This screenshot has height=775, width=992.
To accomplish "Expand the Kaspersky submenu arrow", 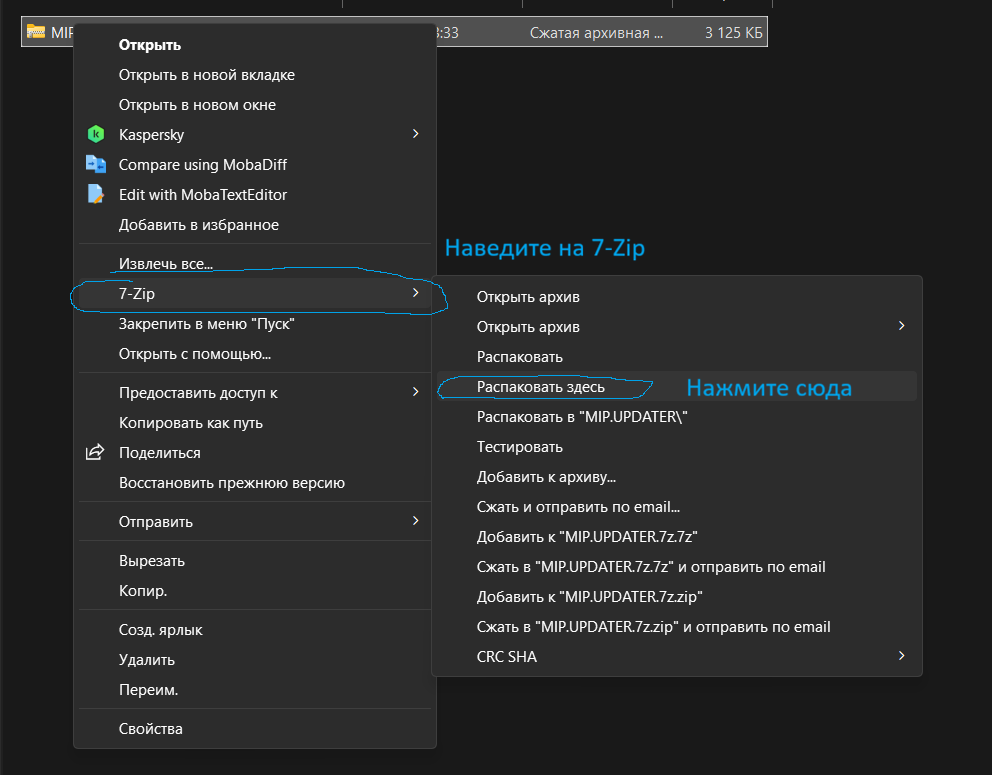I will (416, 133).
